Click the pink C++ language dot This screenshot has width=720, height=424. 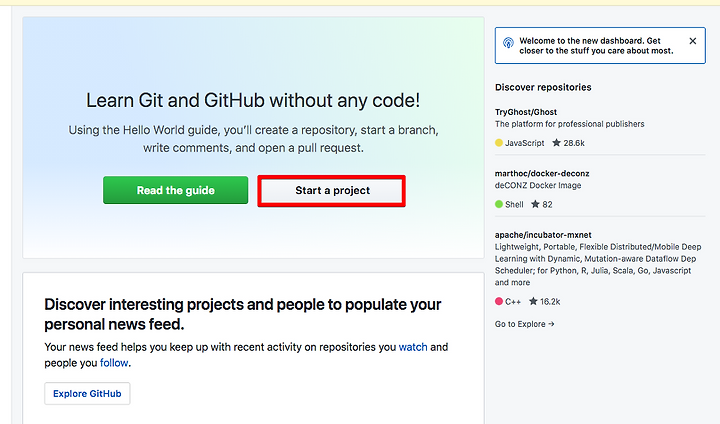(499, 301)
